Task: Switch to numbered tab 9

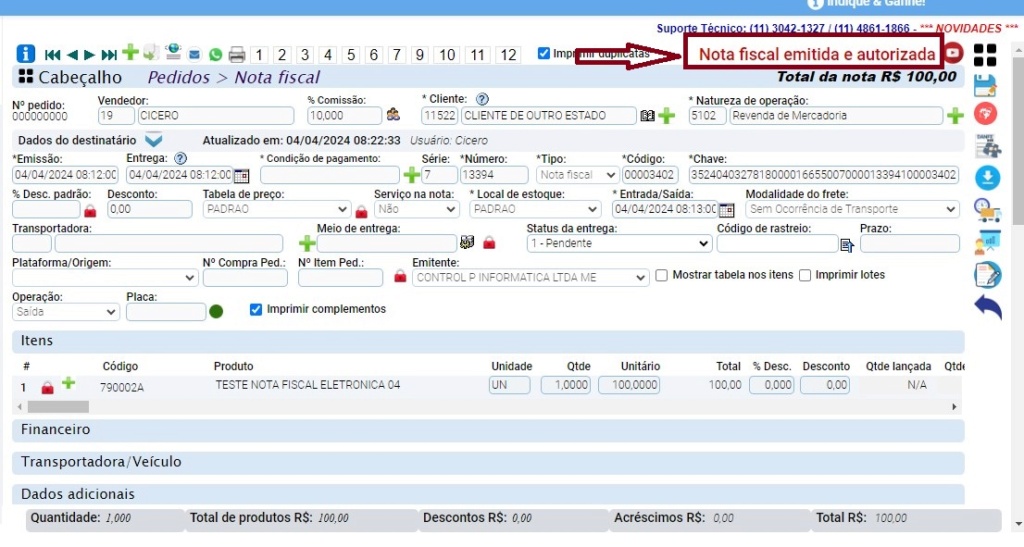Action: (419, 55)
